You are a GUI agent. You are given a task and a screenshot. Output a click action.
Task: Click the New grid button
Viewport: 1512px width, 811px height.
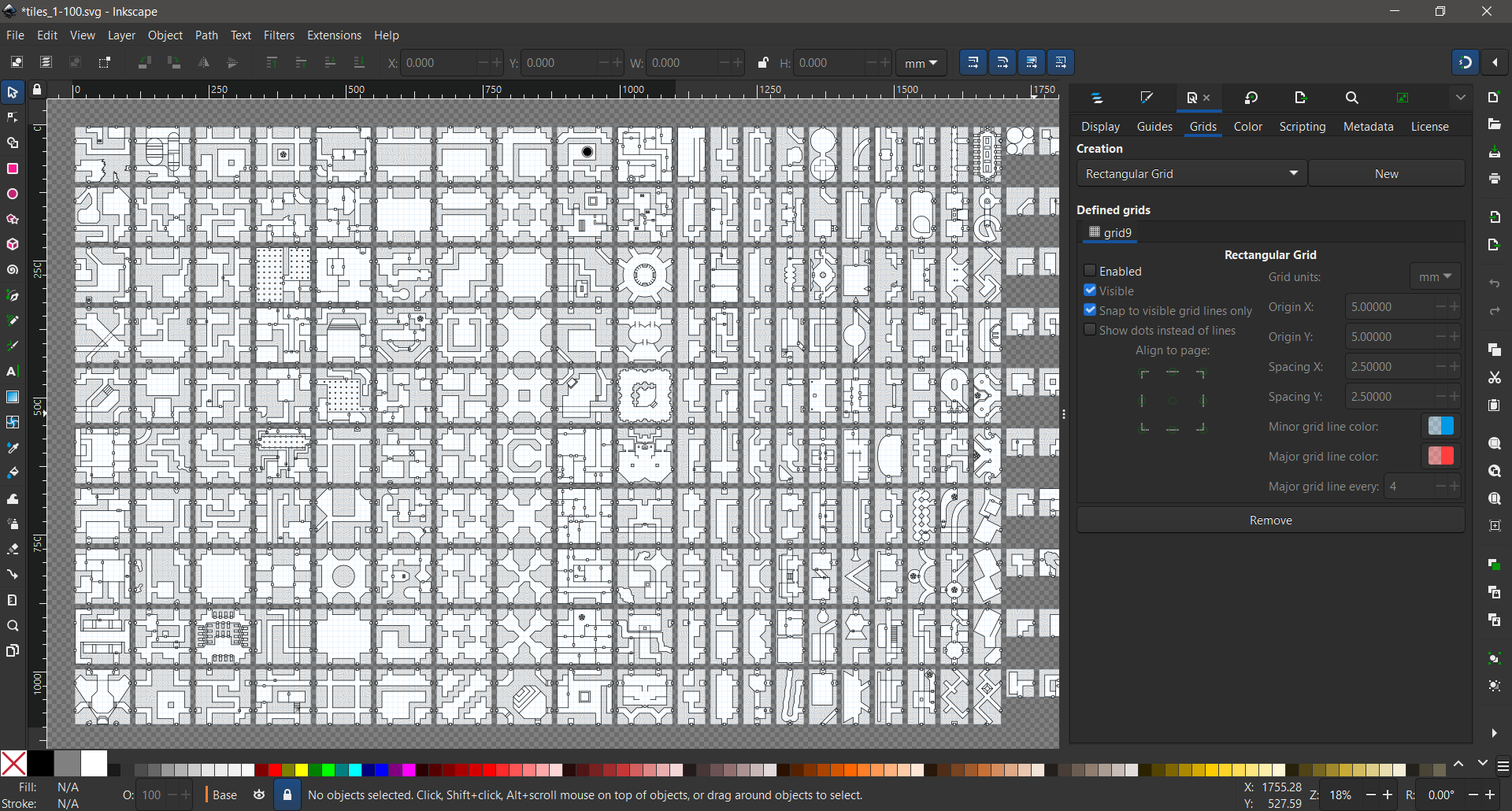1386,174
